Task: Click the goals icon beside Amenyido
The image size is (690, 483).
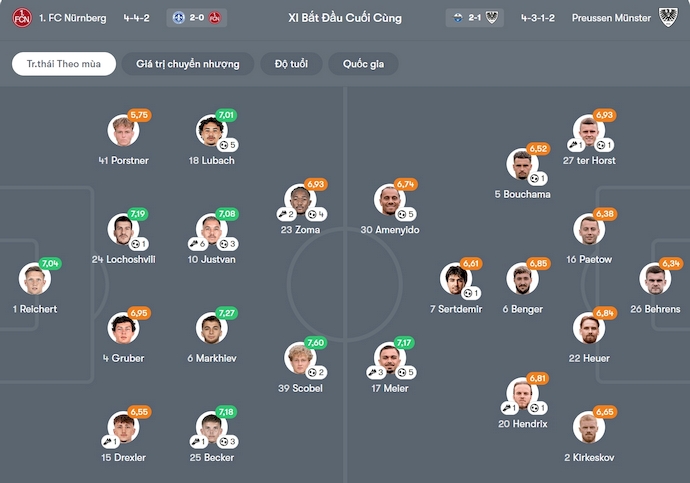Action: click(x=403, y=214)
